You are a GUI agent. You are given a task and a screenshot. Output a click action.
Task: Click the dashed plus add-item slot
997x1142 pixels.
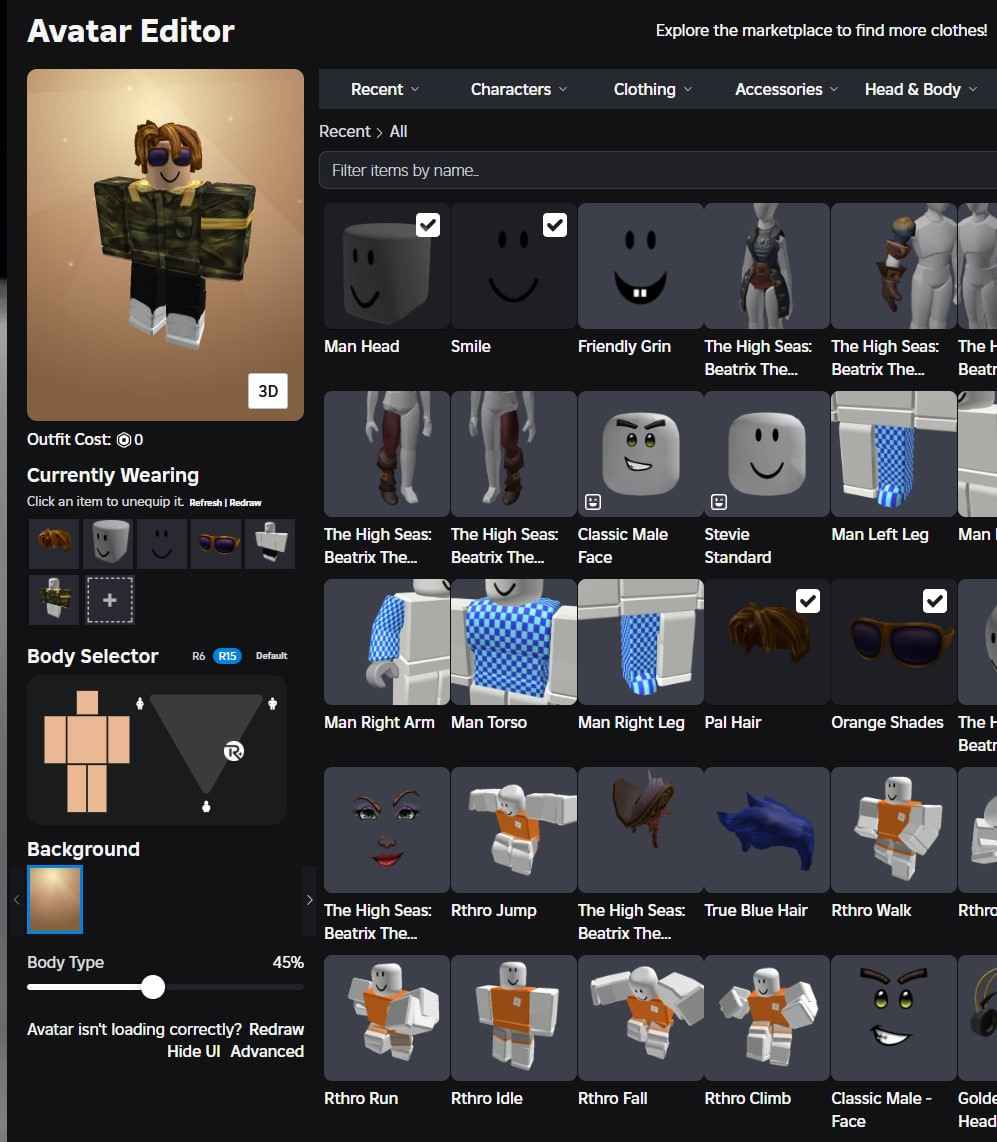click(110, 600)
